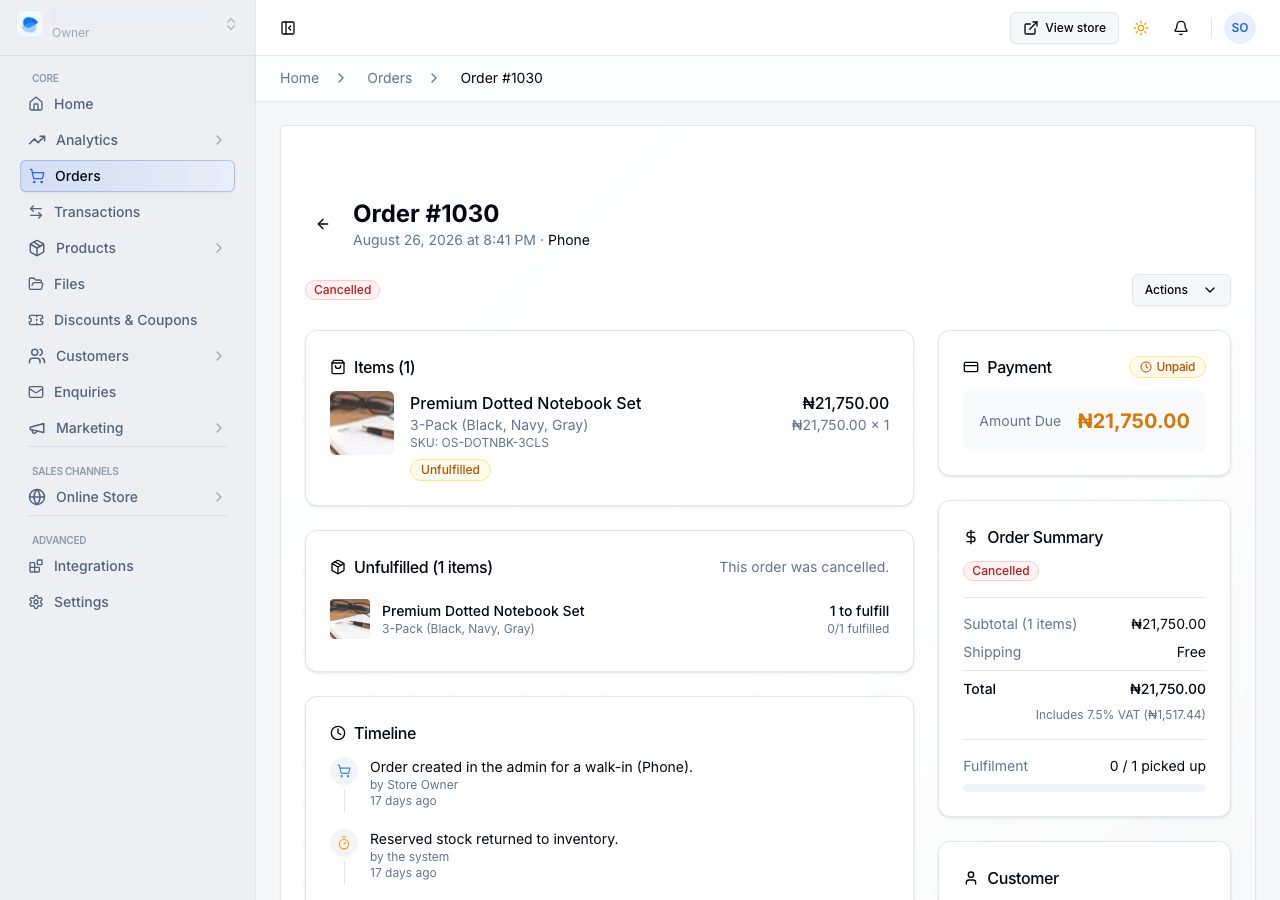Open Integrations in the sidebar
1280x900 pixels.
127,566
